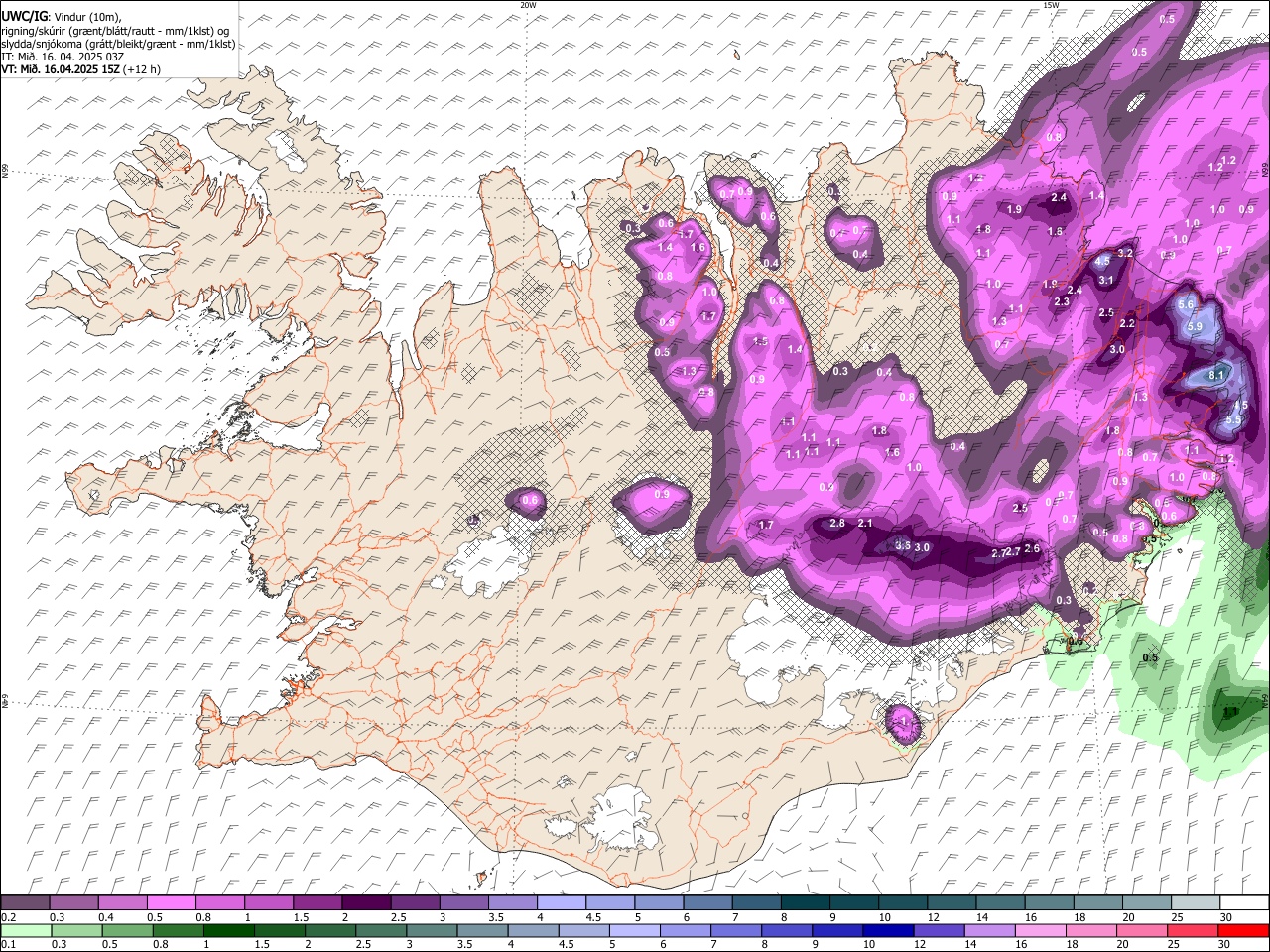Viewport: 1270px width, 952px height.
Task: Click the 3.5 value in the dark purple band
Action: pyautogui.click(x=903, y=545)
